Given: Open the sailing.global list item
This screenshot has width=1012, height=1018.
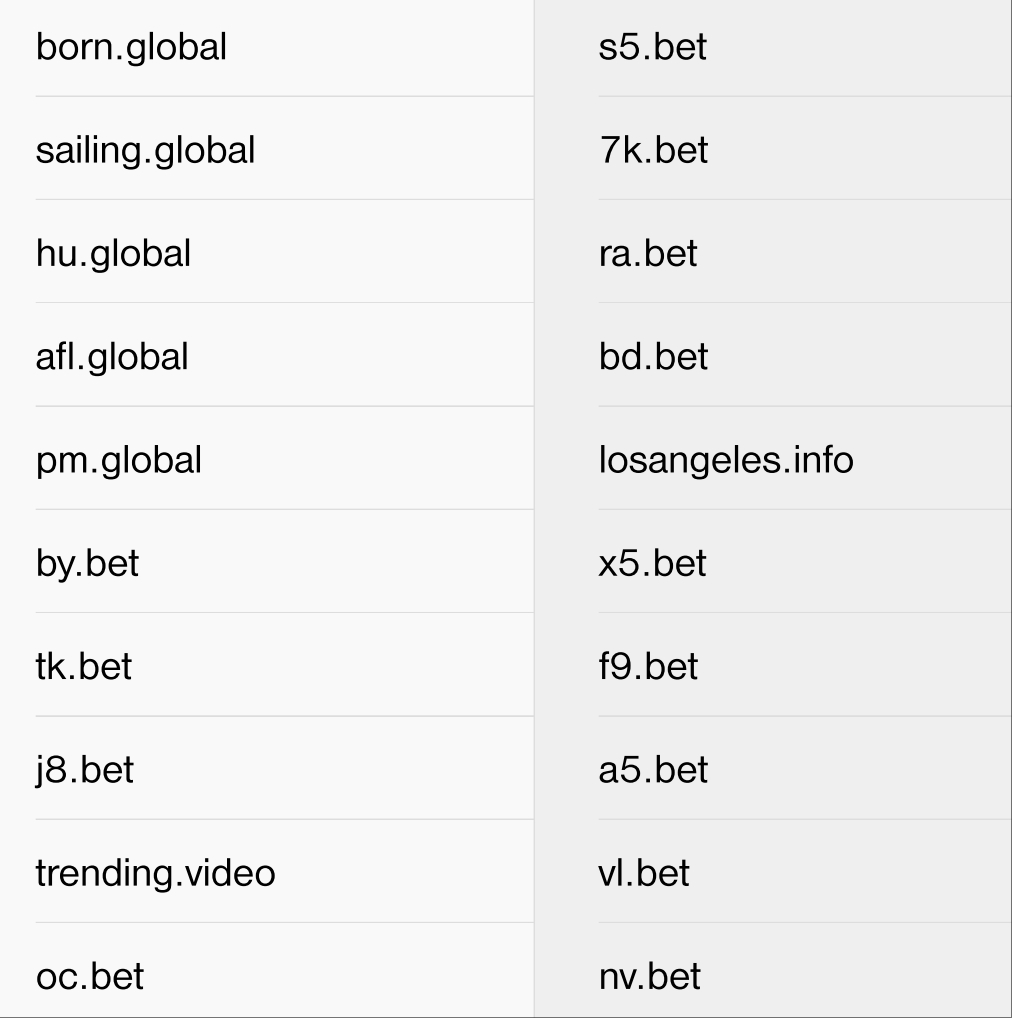Looking at the screenshot, I should [x=145, y=150].
